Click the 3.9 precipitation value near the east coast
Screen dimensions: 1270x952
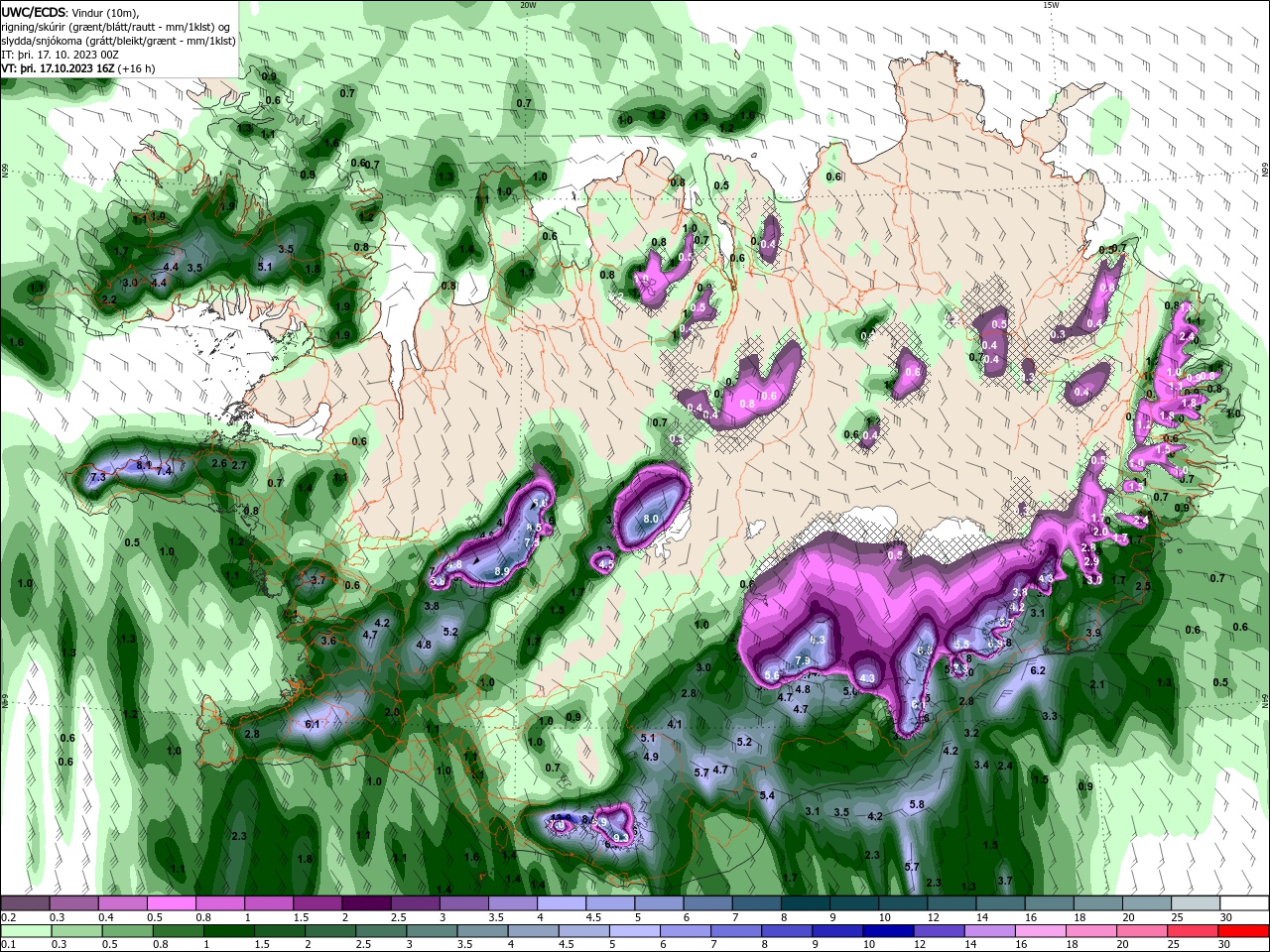(x=1093, y=633)
